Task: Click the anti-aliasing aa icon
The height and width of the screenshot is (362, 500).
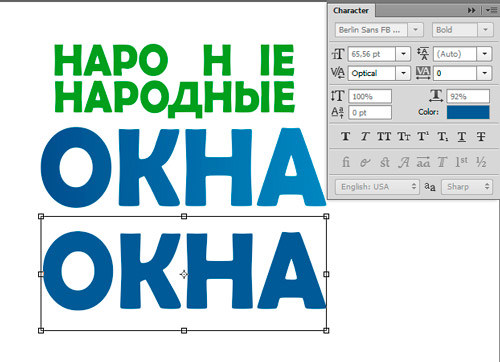Action: tap(430, 187)
